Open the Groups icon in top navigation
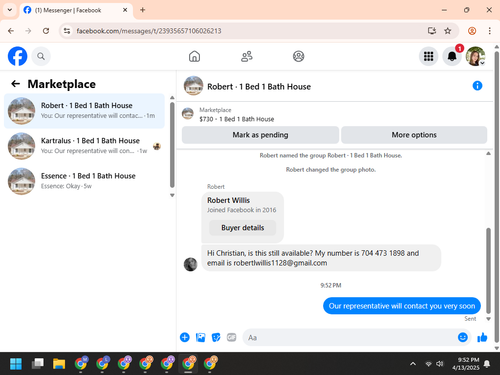This screenshot has height=375, width=500. tap(298, 56)
